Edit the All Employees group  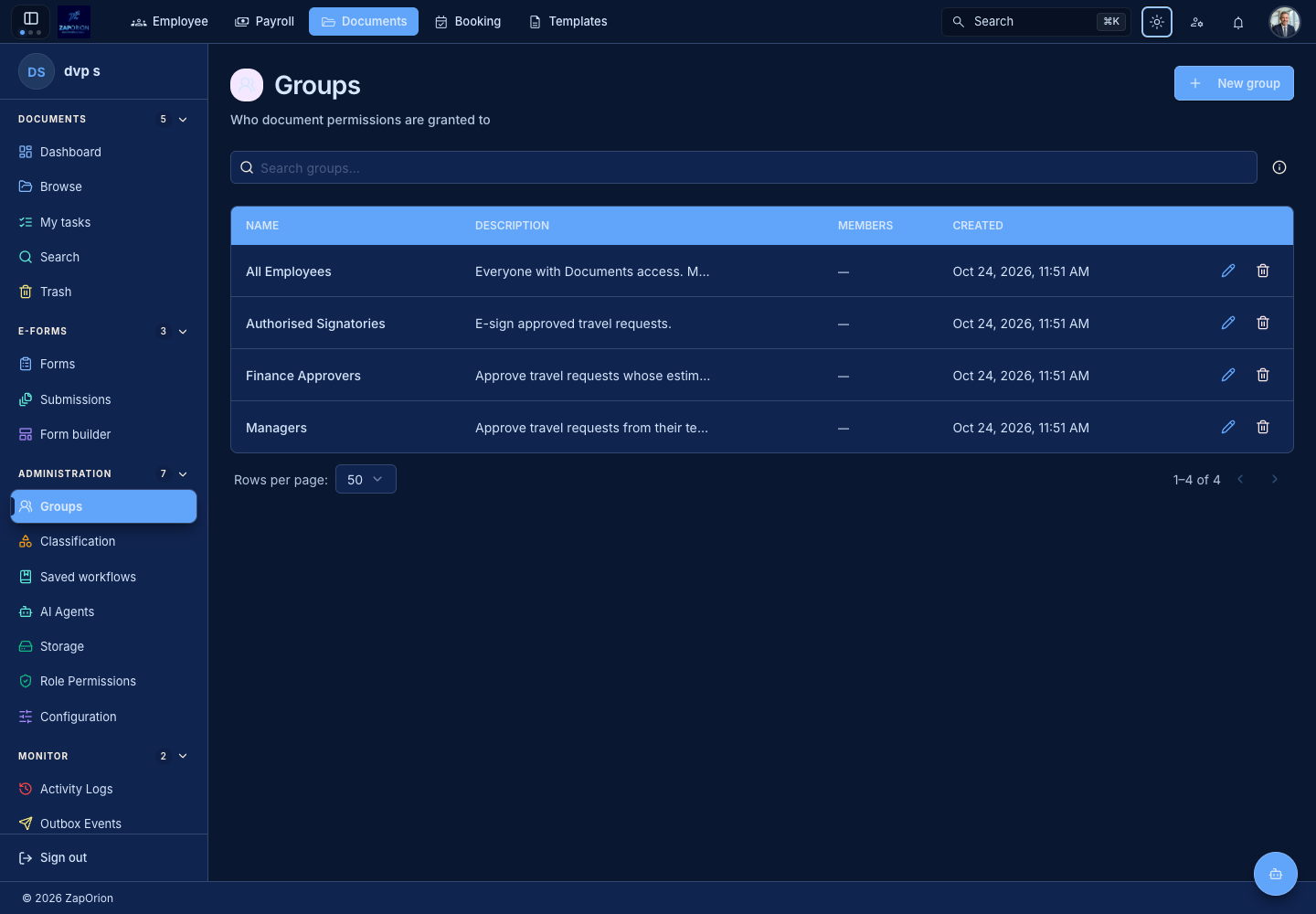tap(1228, 271)
